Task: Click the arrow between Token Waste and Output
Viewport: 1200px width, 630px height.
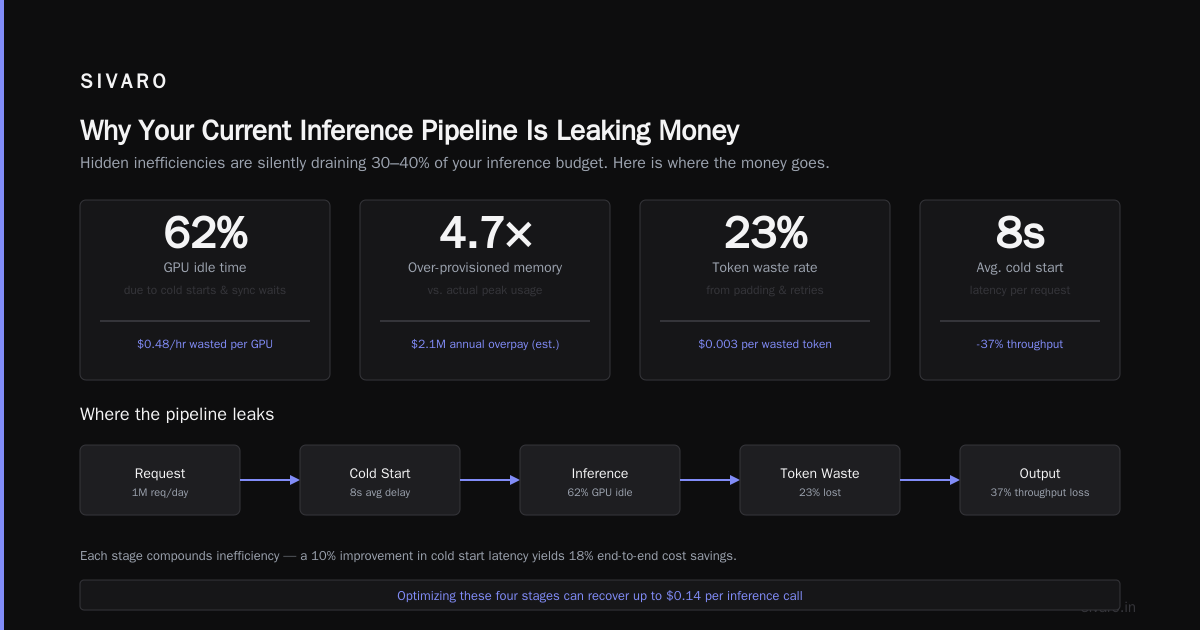Action: click(930, 480)
